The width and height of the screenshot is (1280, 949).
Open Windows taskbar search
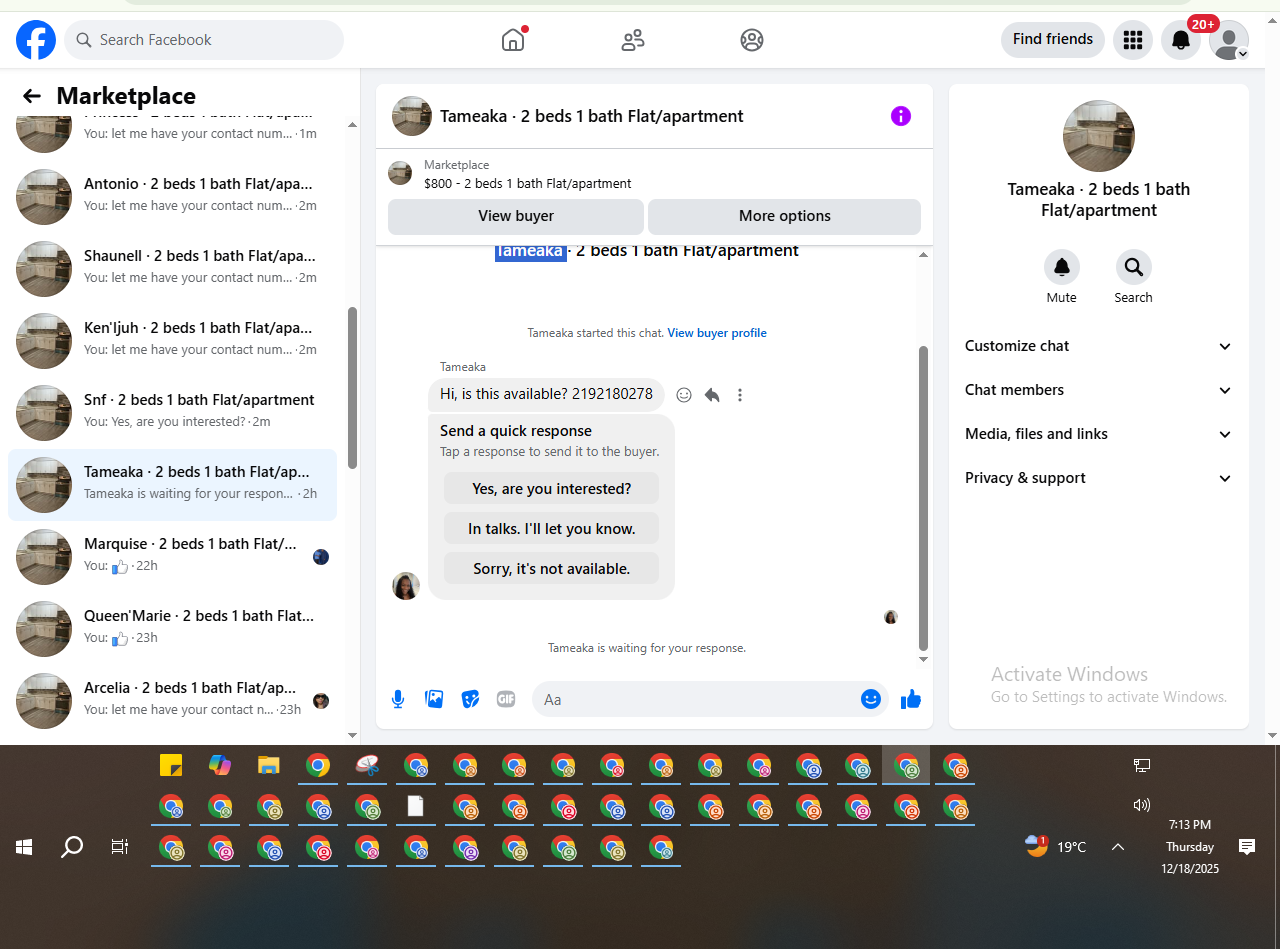tap(72, 847)
